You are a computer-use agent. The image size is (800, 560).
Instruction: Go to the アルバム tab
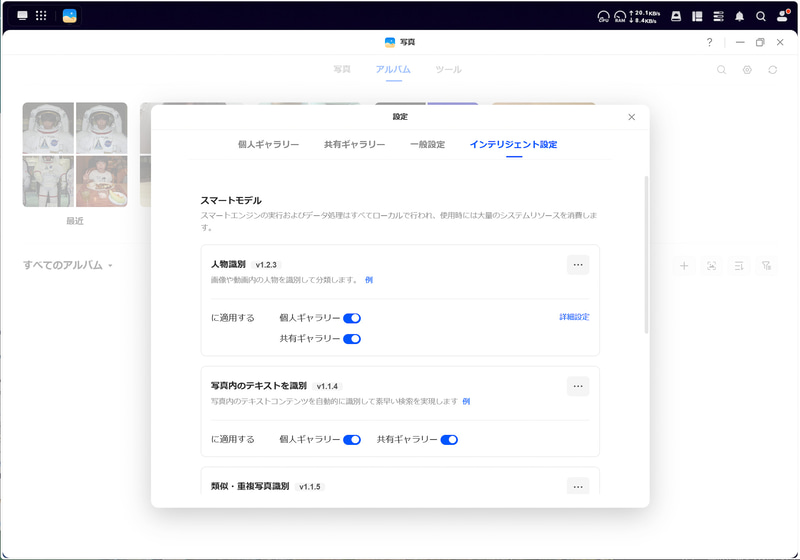tap(393, 69)
